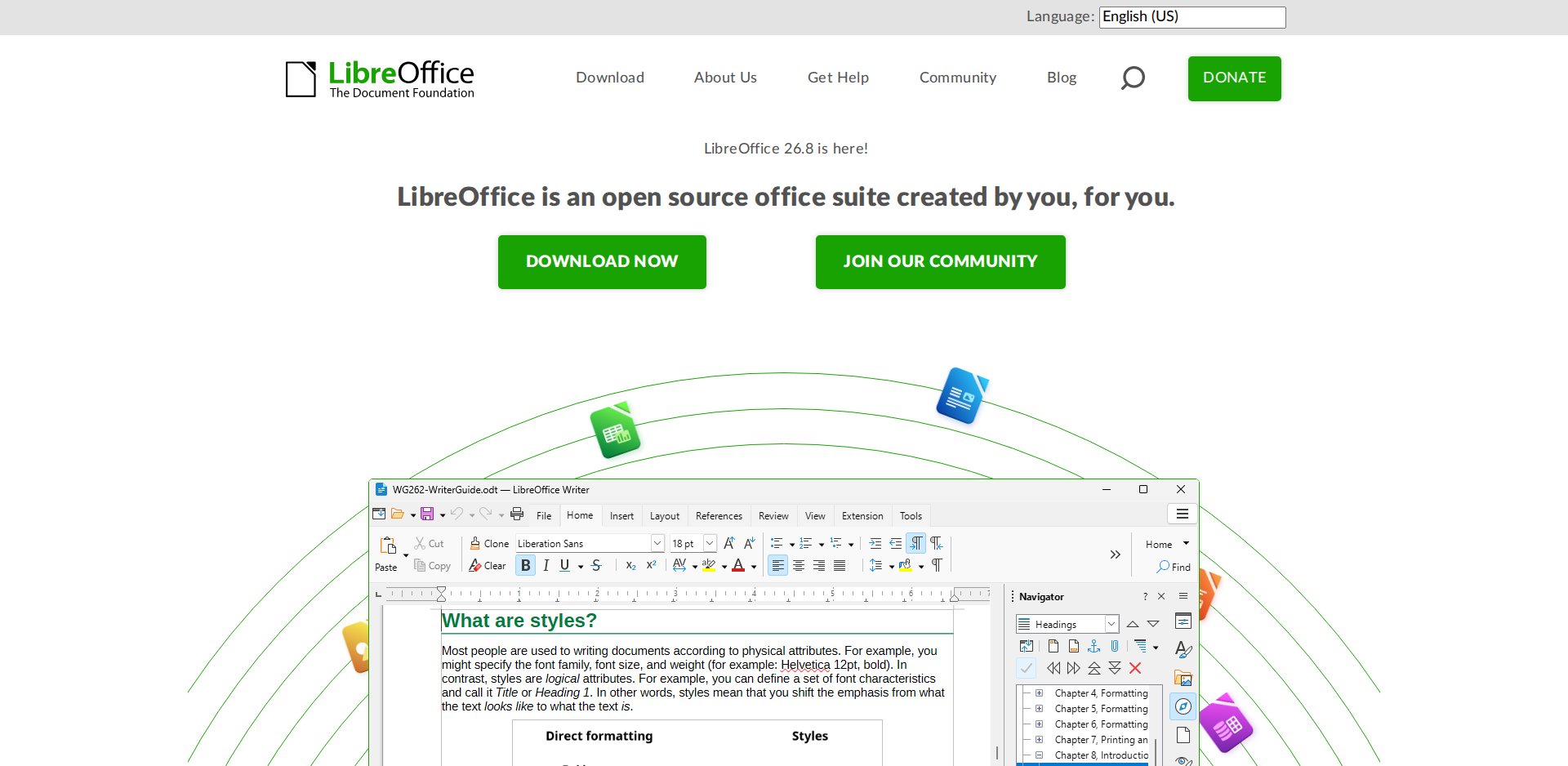Switch to the References tab
Screen dimensions: 1568x766
coord(719,515)
